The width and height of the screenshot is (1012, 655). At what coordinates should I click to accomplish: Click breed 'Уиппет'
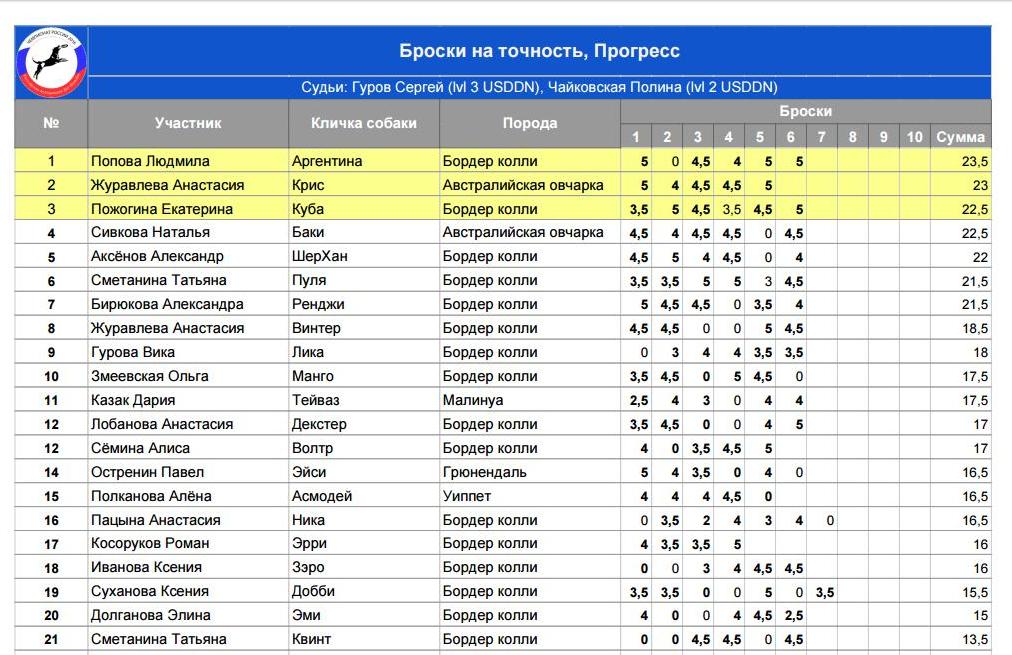click(467, 496)
